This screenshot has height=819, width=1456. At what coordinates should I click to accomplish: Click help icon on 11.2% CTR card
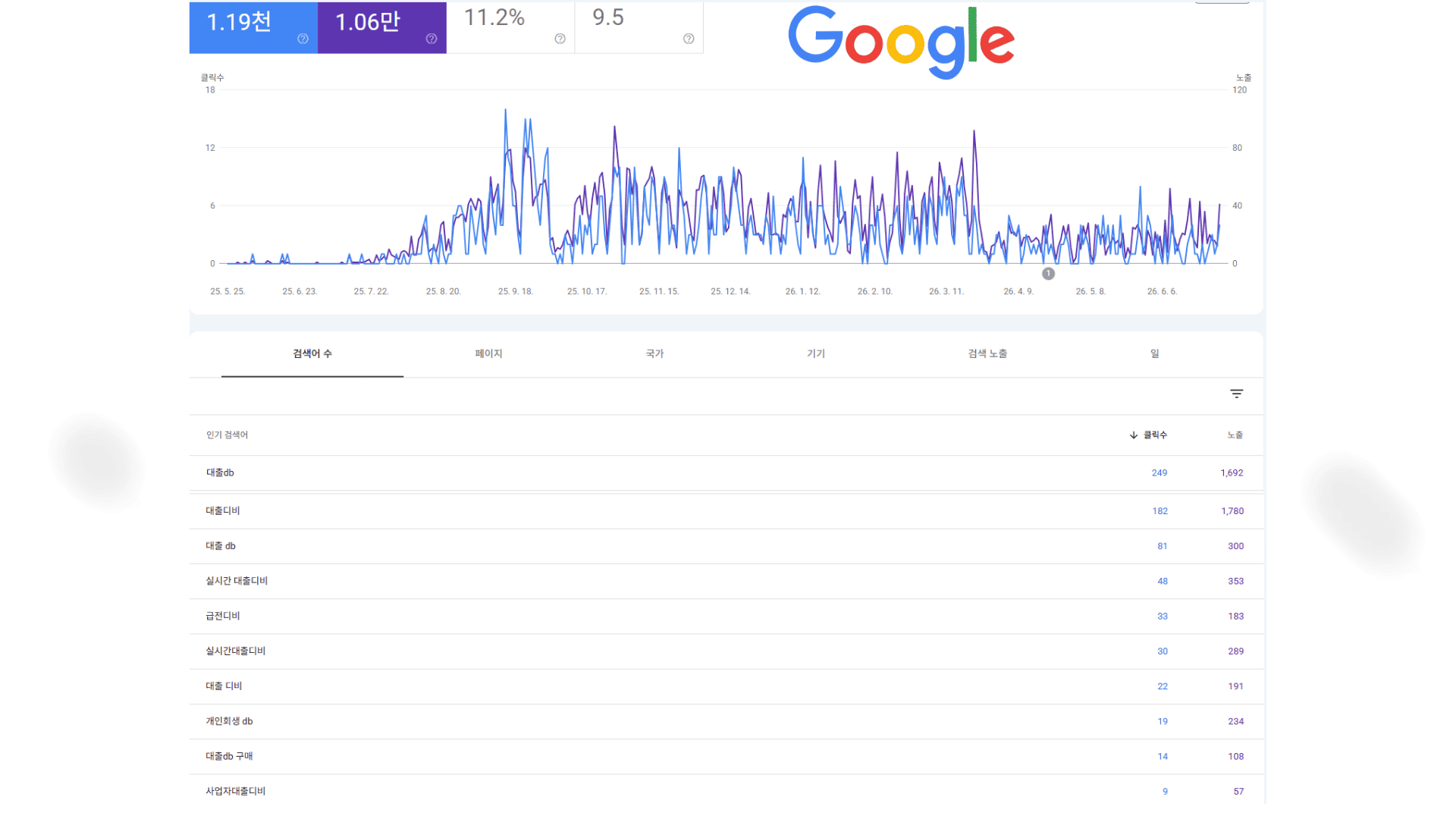point(560,39)
